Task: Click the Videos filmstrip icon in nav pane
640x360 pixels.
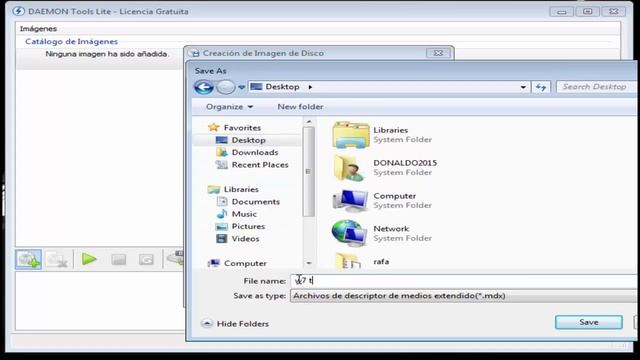Action: [x=222, y=239]
